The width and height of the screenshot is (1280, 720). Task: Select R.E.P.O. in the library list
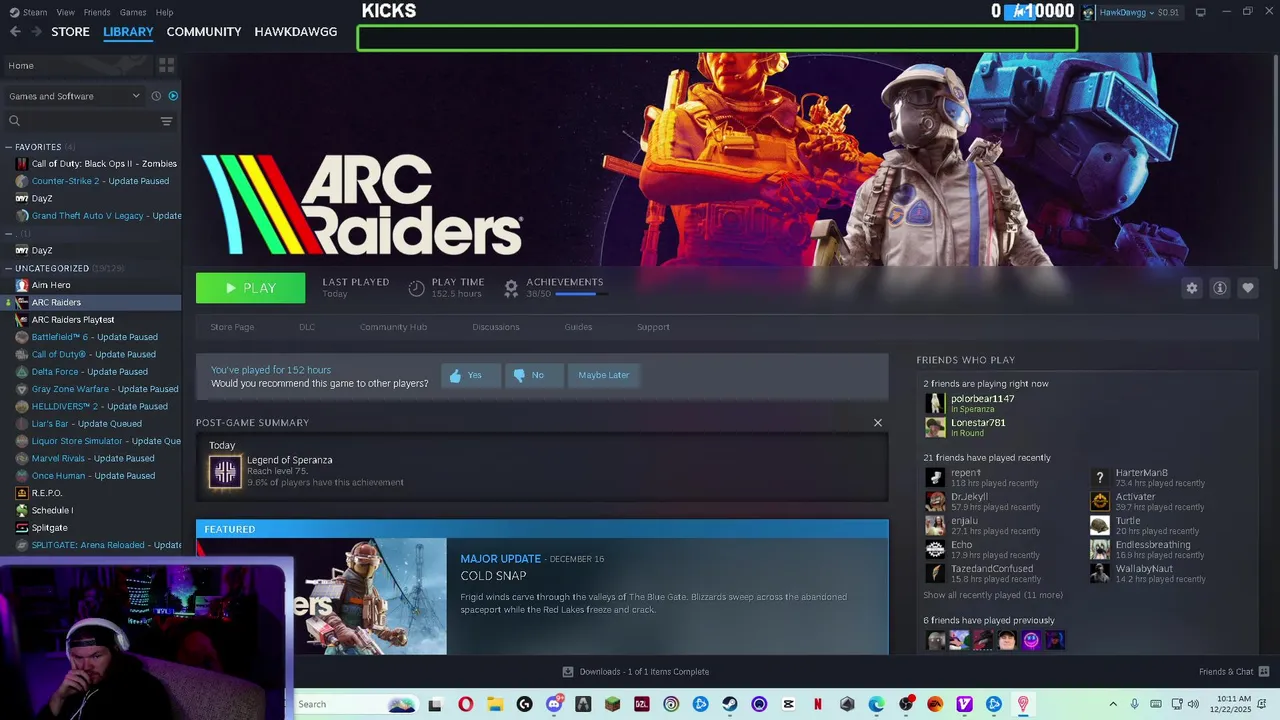tap(47, 493)
